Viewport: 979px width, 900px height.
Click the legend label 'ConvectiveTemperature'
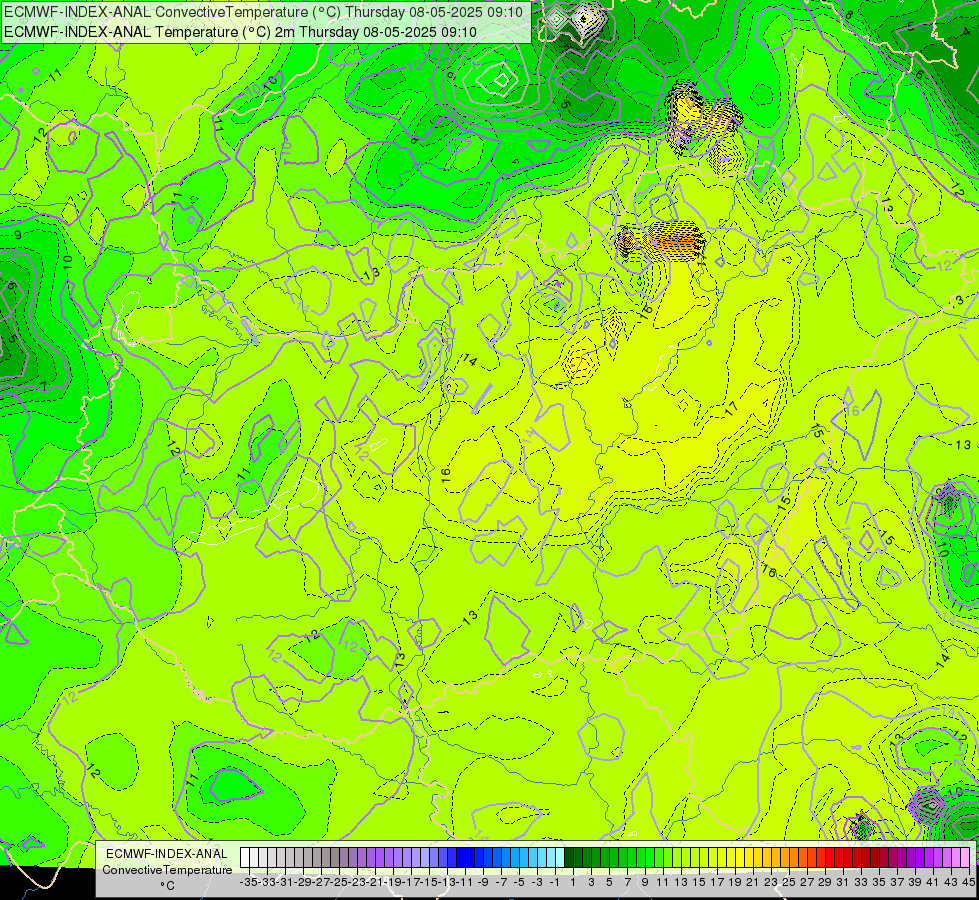pyautogui.click(x=167, y=869)
